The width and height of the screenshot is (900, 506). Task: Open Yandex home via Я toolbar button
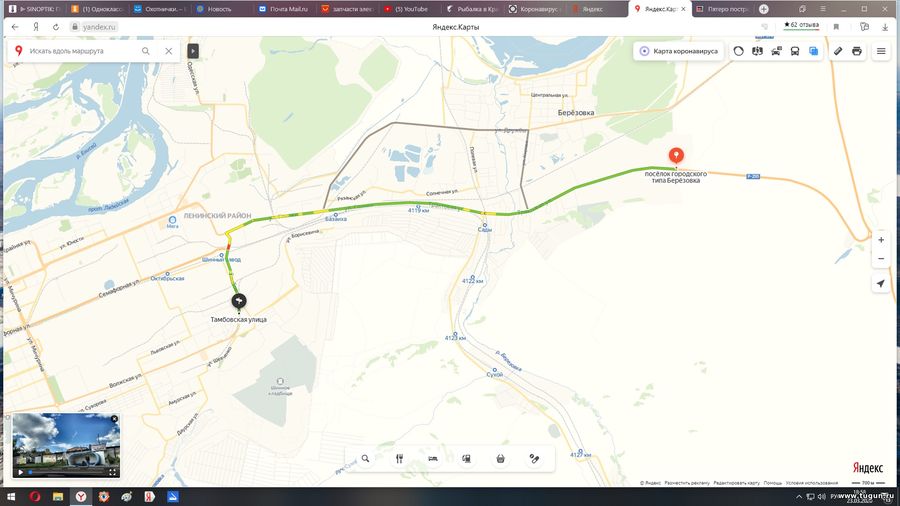pyautogui.click(x=36, y=27)
